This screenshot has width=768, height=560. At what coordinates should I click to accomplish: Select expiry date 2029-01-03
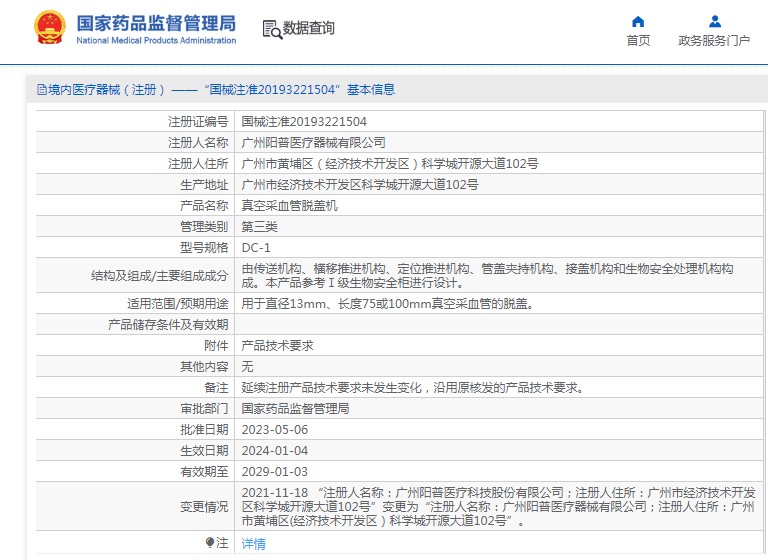pos(275,472)
